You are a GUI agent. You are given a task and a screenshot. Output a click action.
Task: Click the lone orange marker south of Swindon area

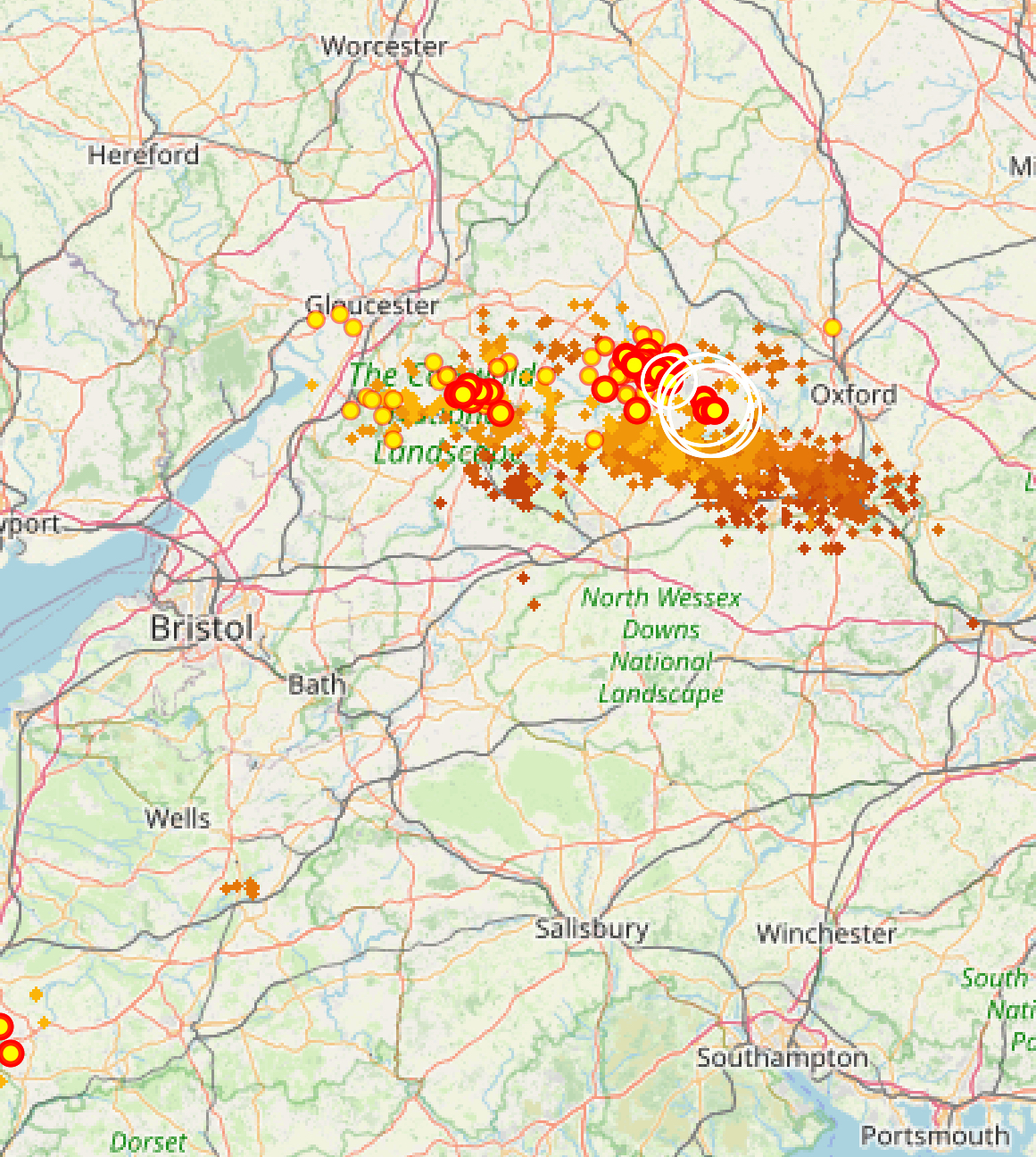pyautogui.click(x=534, y=605)
